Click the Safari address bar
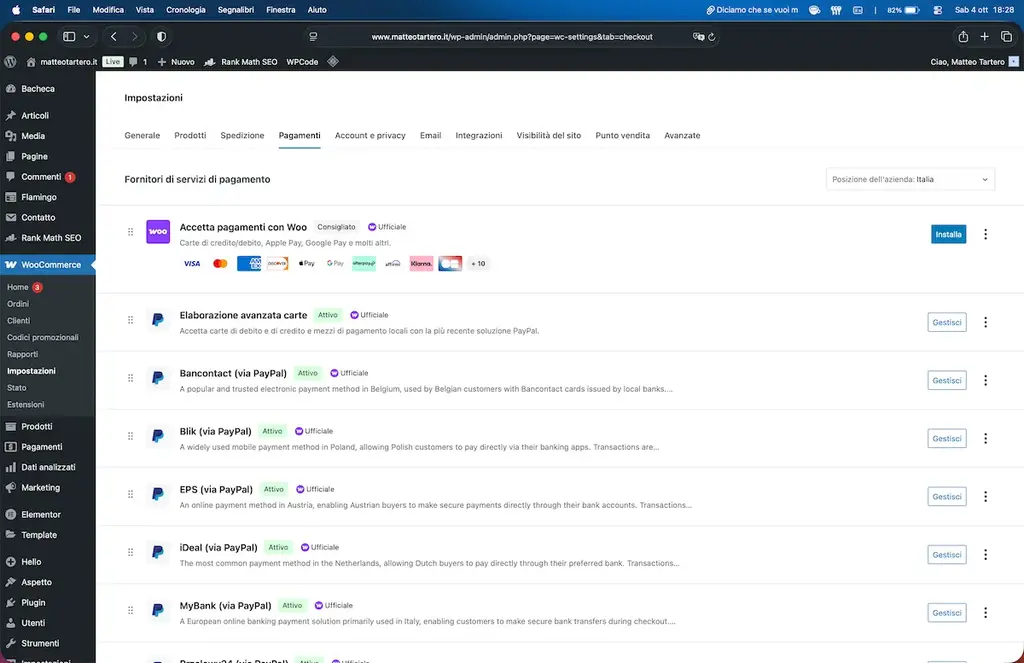 [511, 37]
